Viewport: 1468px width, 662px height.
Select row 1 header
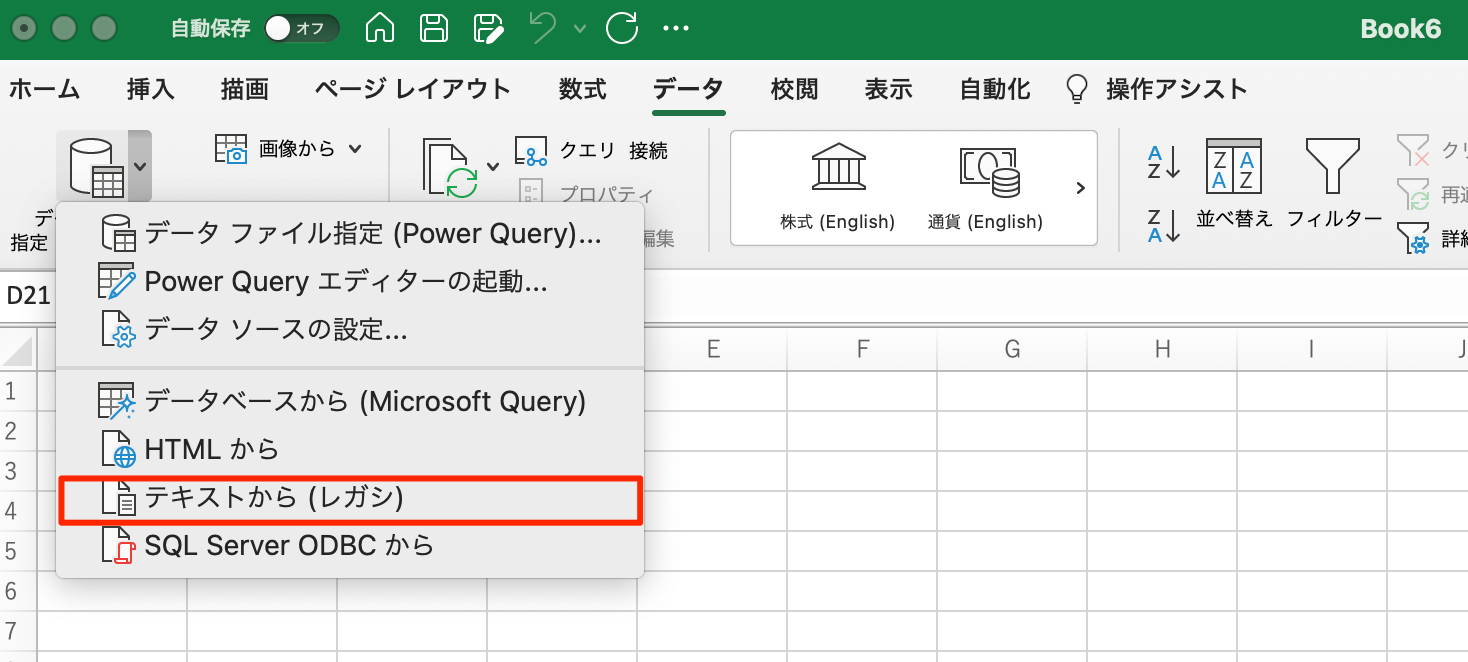(x=18, y=391)
